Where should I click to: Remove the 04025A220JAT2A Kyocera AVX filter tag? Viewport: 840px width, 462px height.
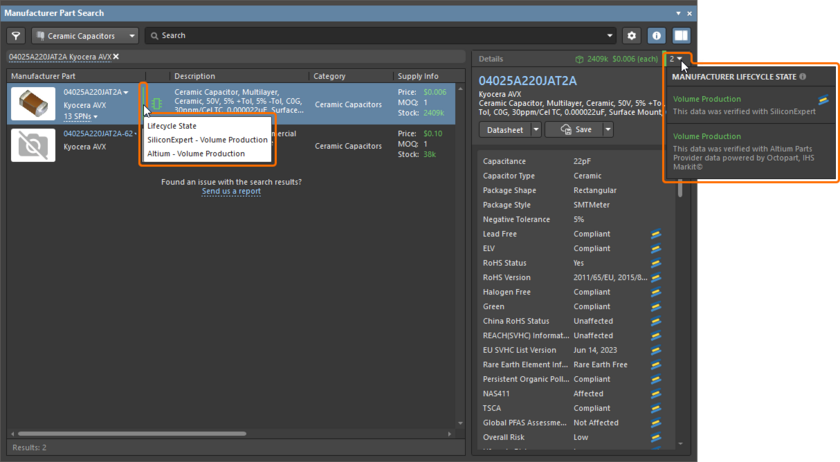pyautogui.click(x=116, y=56)
